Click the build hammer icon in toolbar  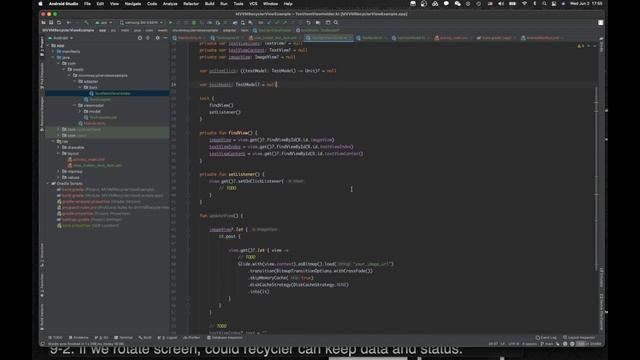(x=86, y=22)
